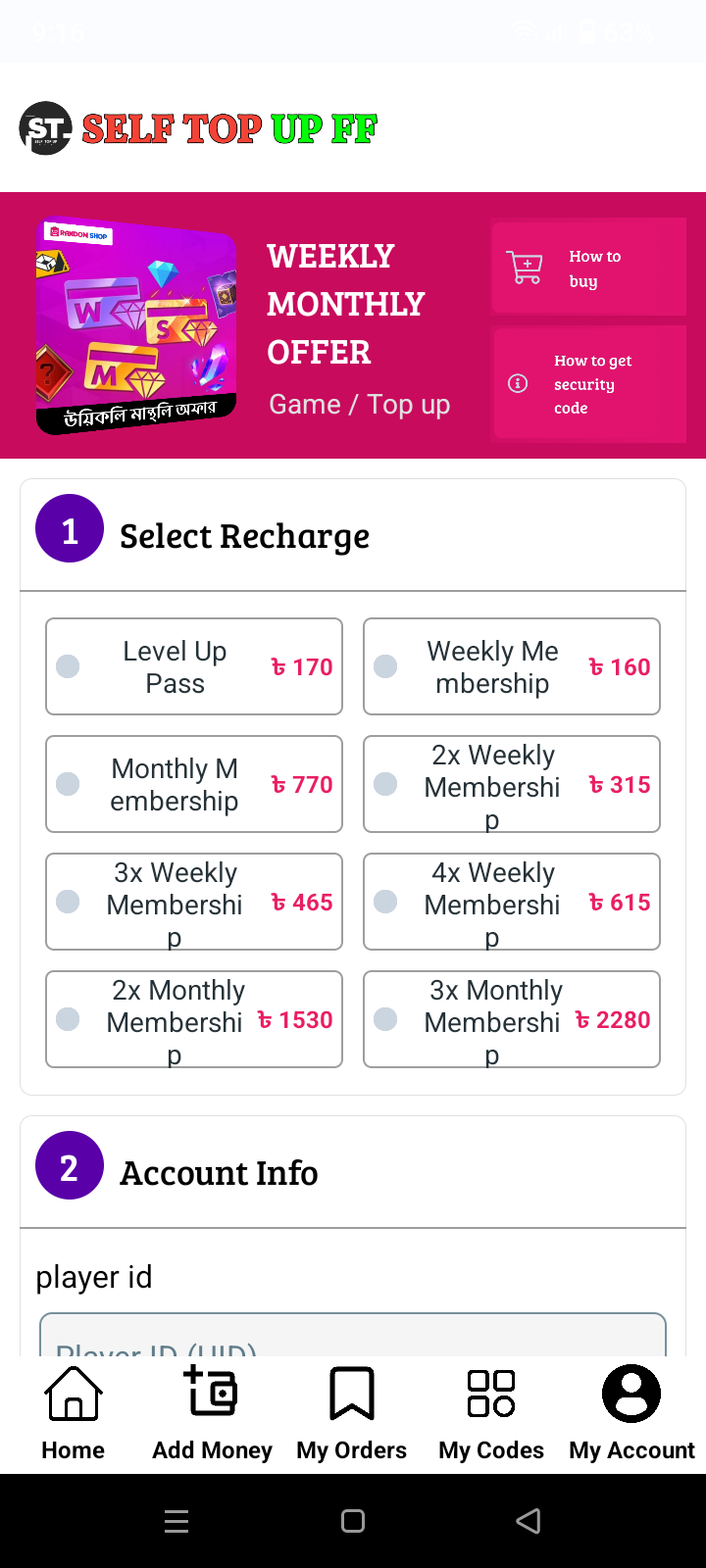The width and height of the screenshot is (706, 1568).
Task: Tap the shopping cart How to buy icon
Action: point(525,267)
